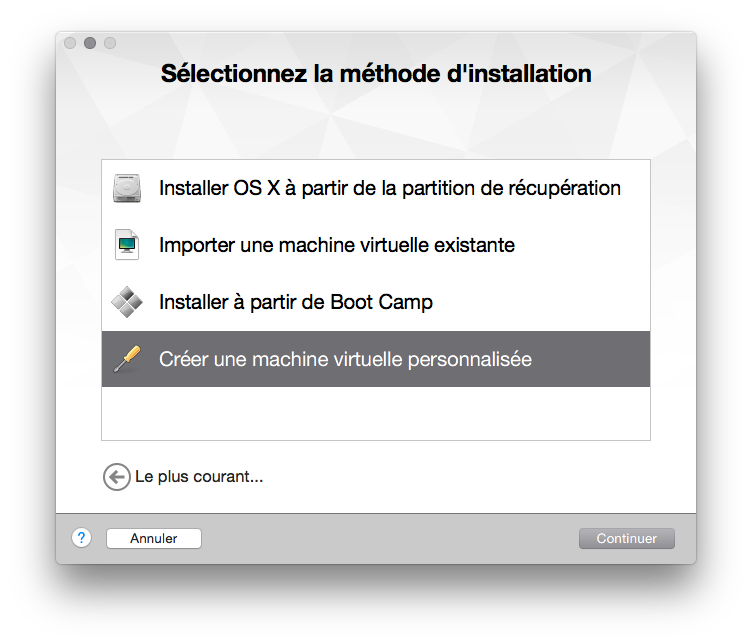Image resolution: width=752 pixels, height=644 pixels.
Task: Select Créer une machine virtuelle personnalisée
Action: (x=376, y=359)
